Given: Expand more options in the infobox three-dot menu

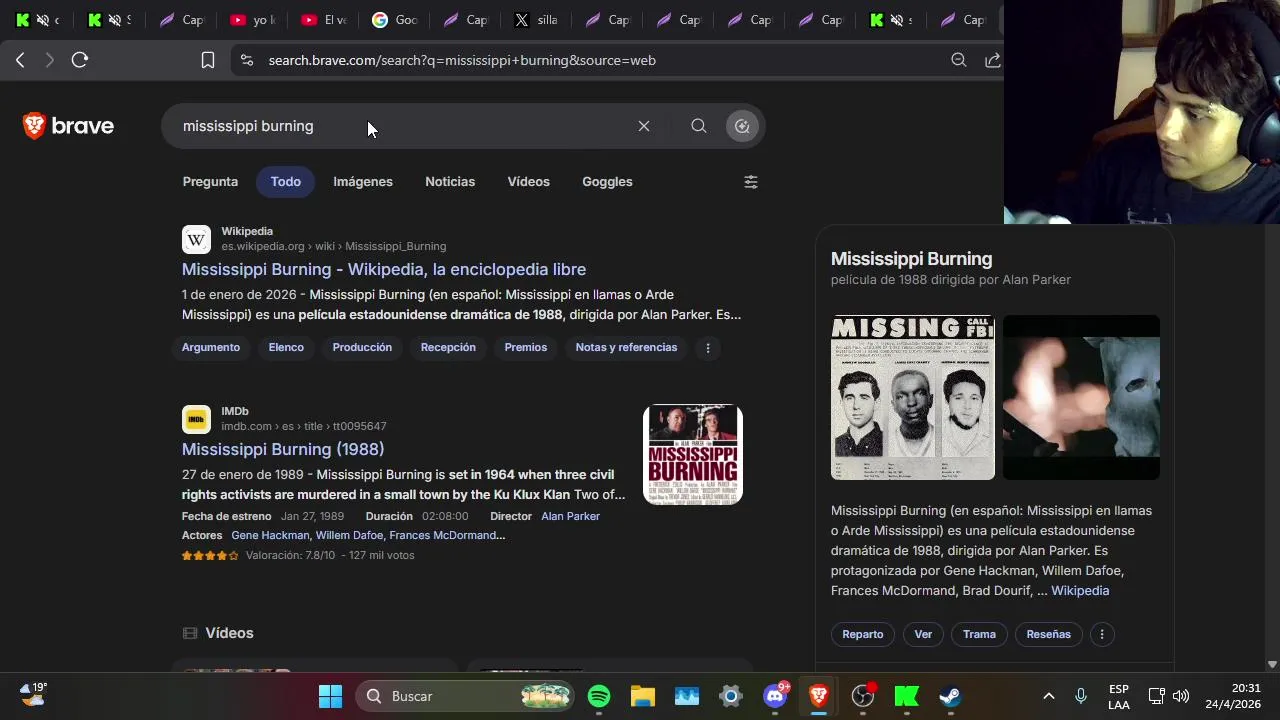Looking at the screenshot, I should point(1102,634).
